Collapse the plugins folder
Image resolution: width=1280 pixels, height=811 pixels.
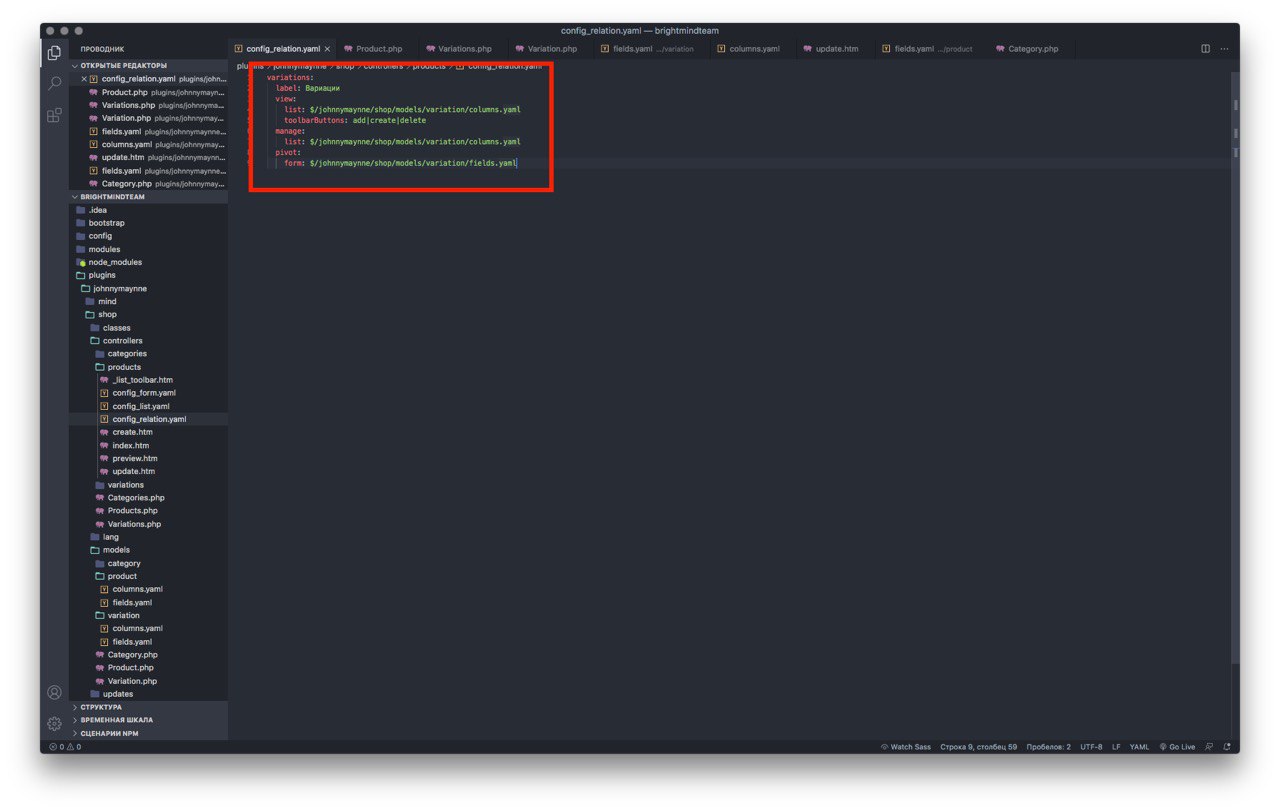(x=148, y=275)
